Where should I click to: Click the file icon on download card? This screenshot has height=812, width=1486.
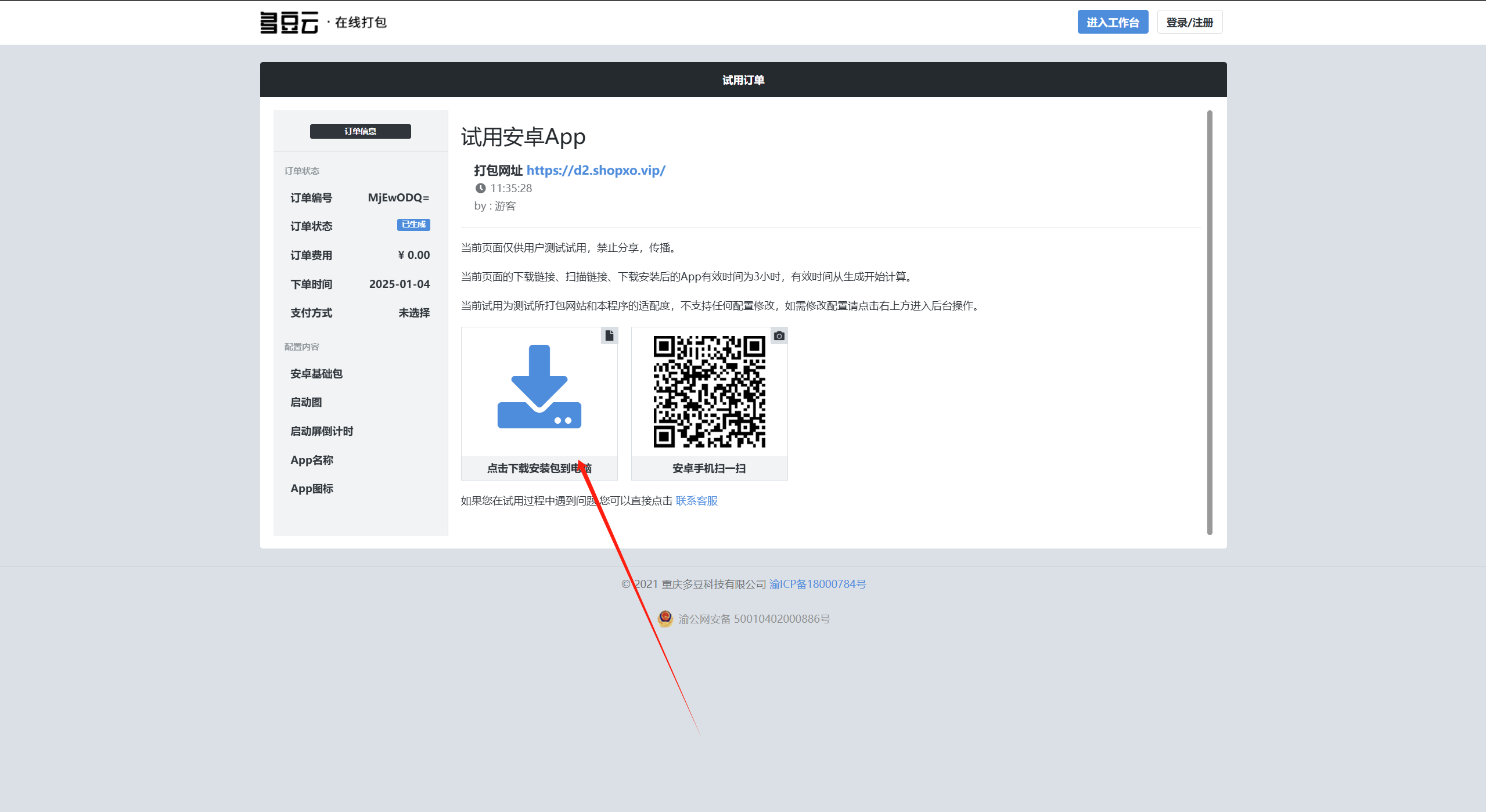pos(609,335)
